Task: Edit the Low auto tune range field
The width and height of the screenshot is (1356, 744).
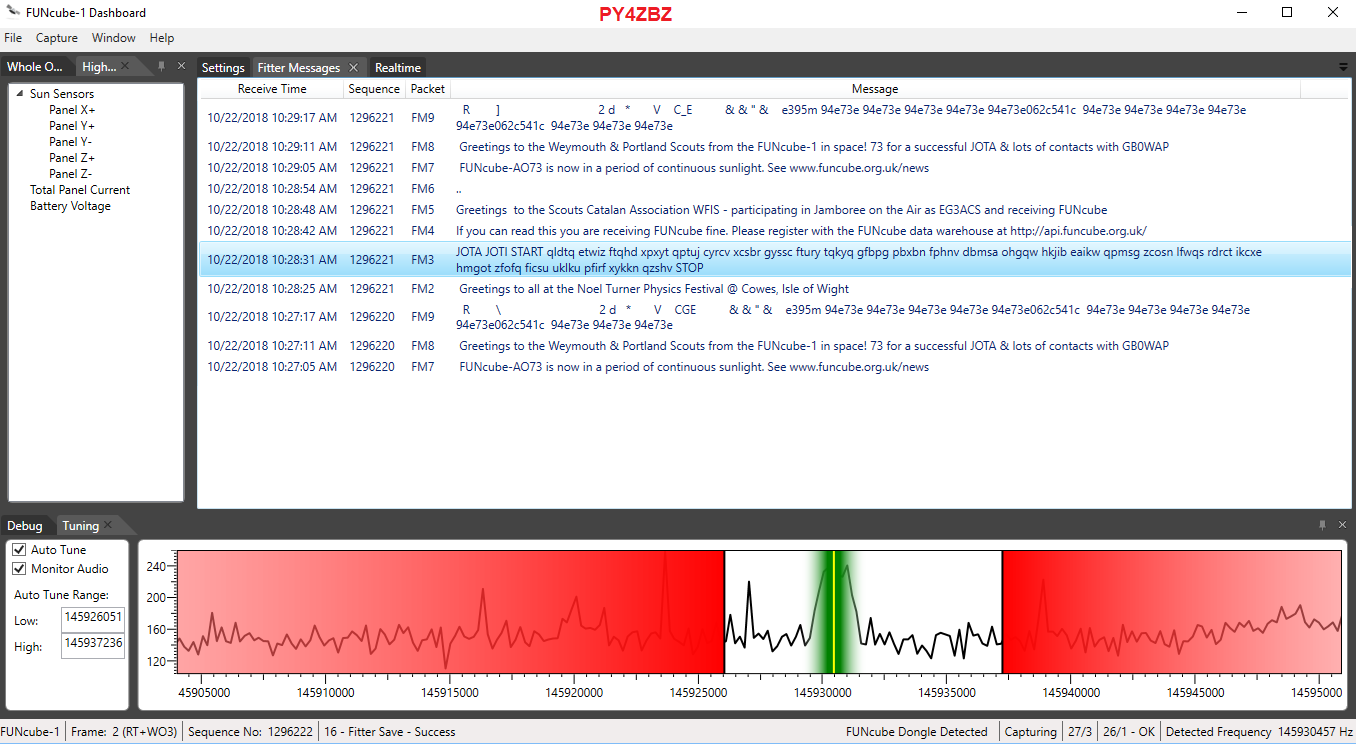Action: [x=93, y=618]
